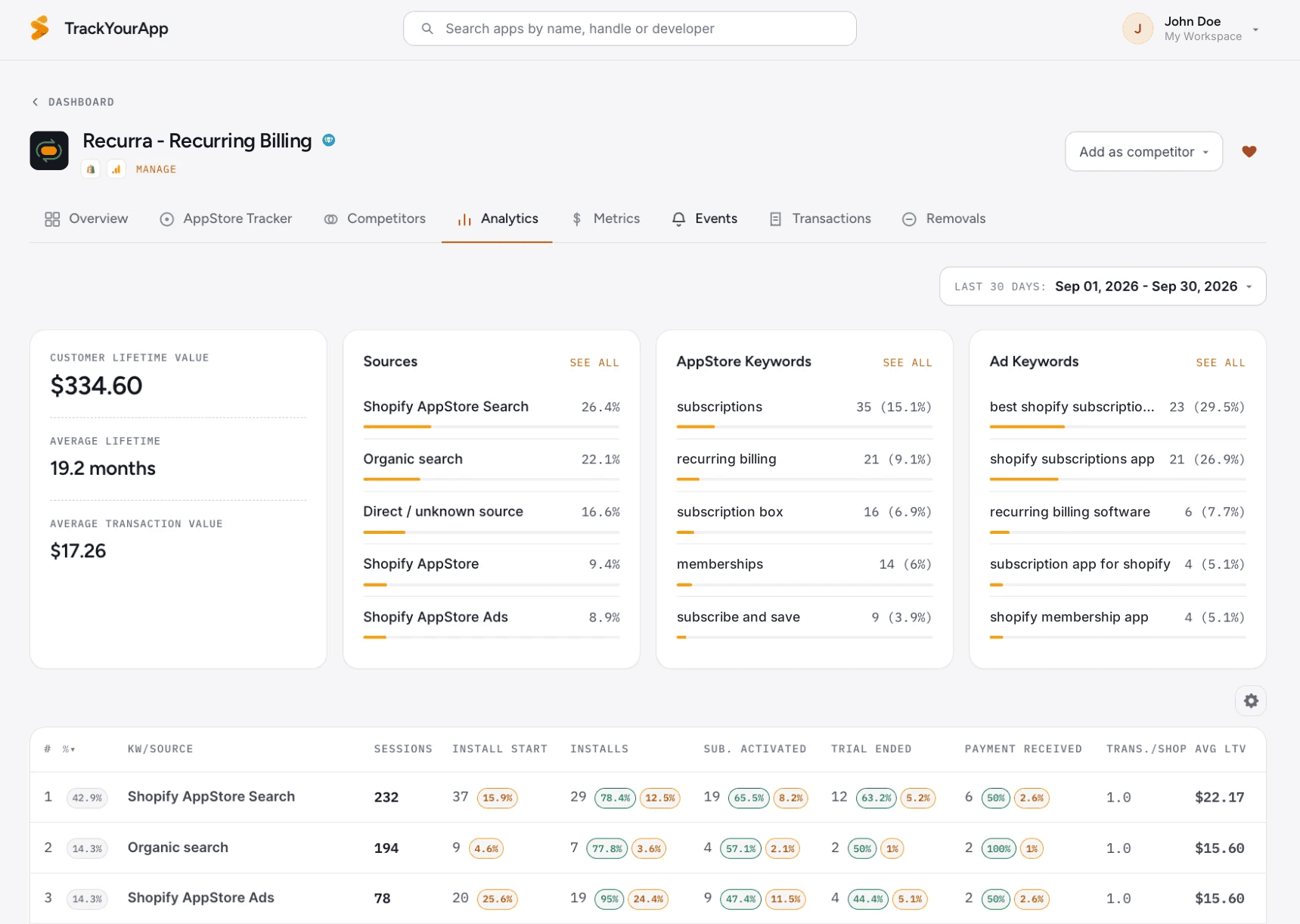Click the Removals minus-circle icon
Screen dimensions: 1300x924
tap(909, 219)
